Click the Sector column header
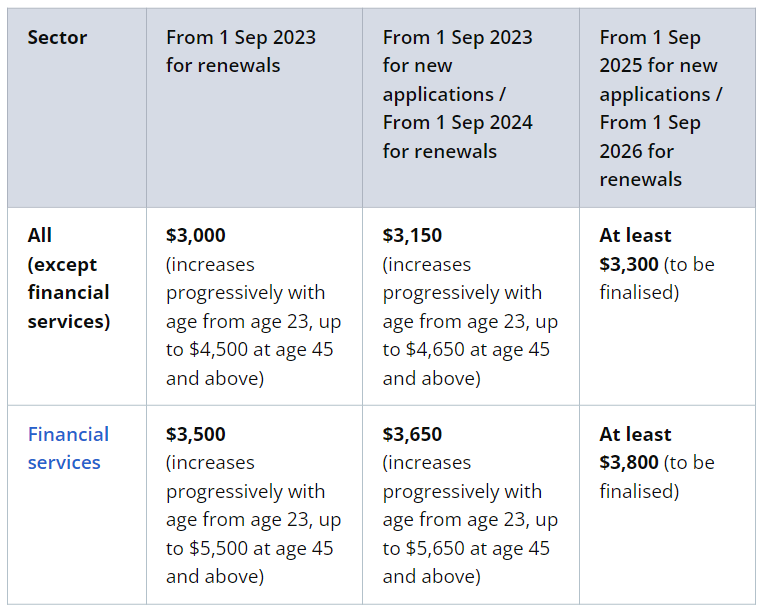The height and width of the screenshot is (613, 762). pyautogui.click(x=57, y=38)
